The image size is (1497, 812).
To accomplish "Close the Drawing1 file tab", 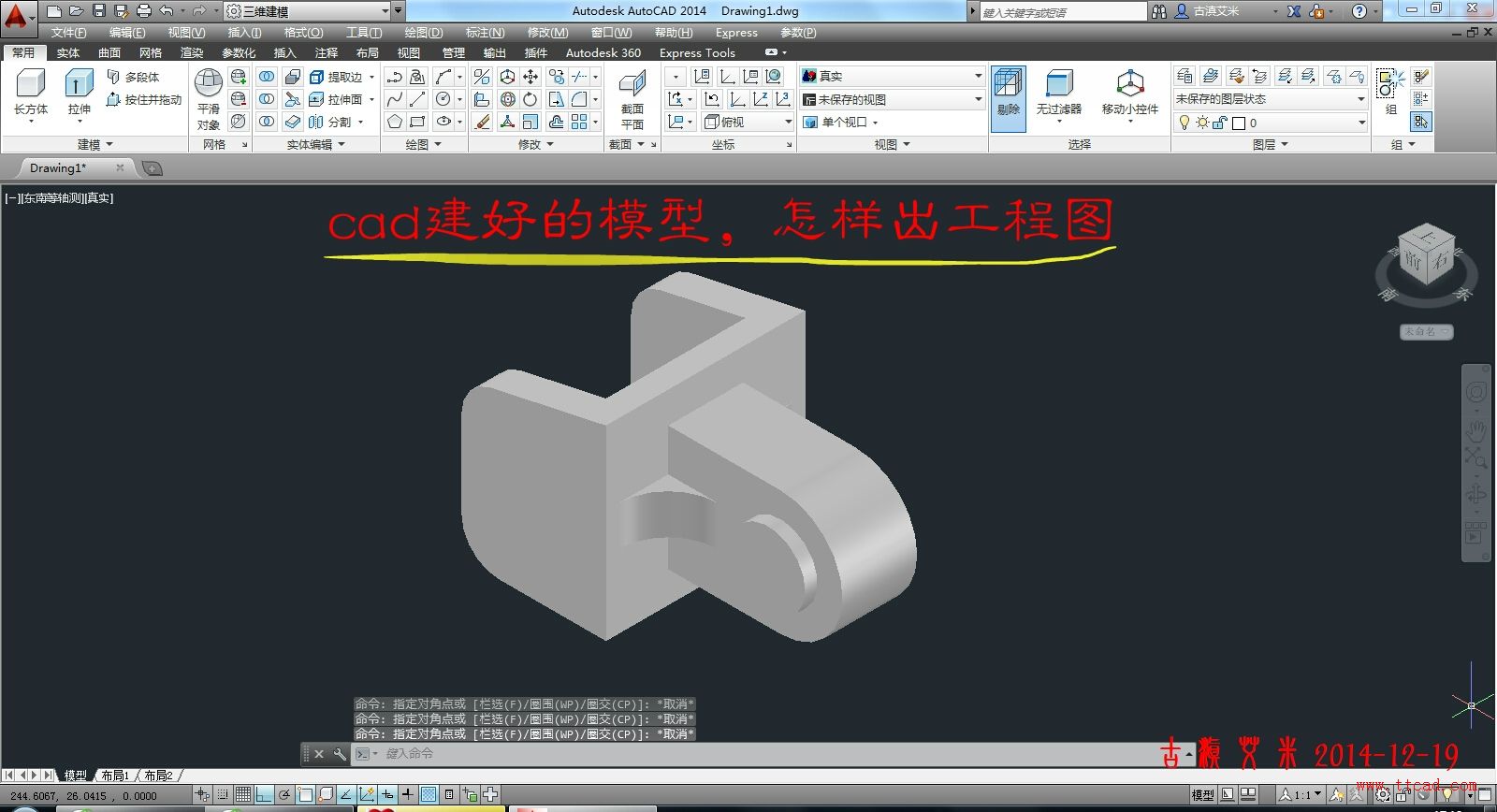I will point(120,168).
